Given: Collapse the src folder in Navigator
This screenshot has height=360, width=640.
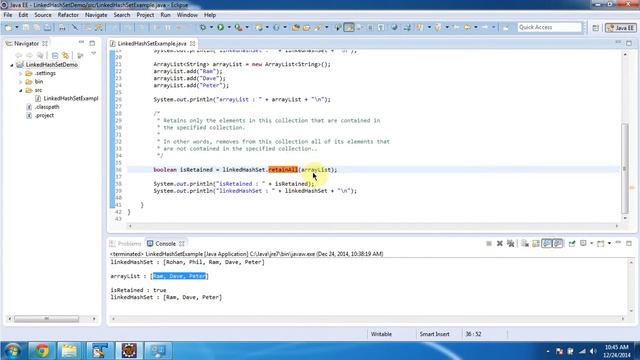Looking at the screenshot, I should 21,90.
